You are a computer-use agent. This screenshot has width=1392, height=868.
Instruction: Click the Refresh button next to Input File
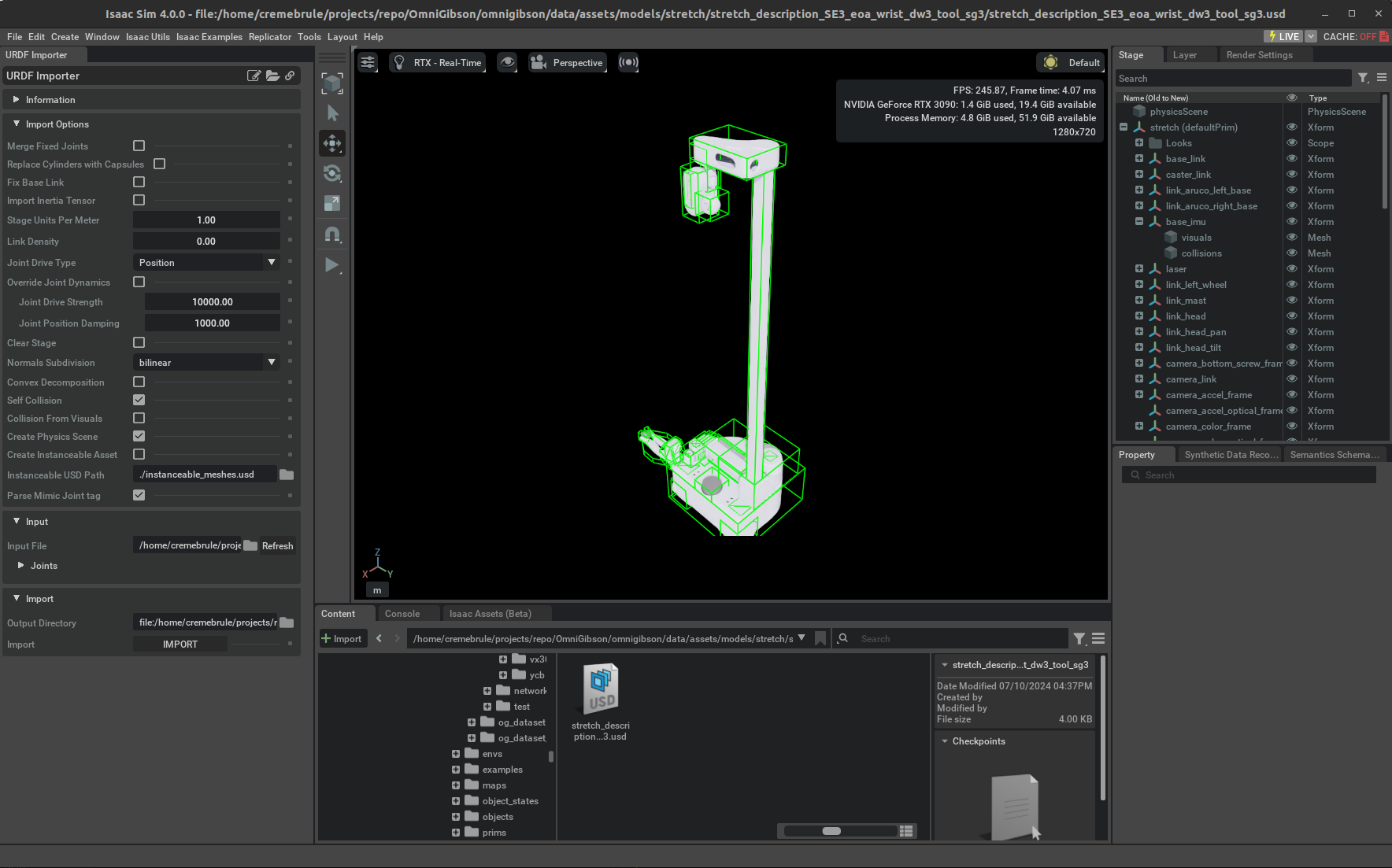277,545
